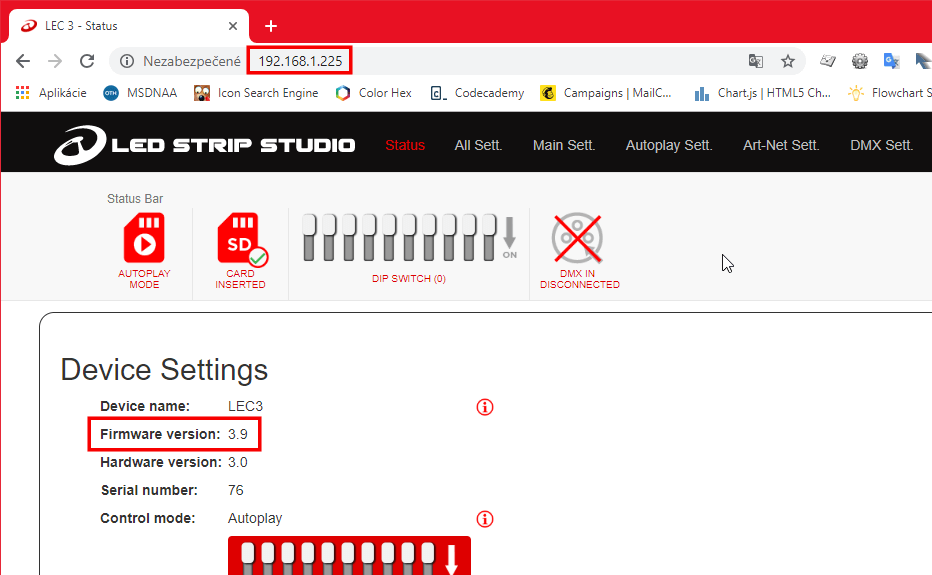The height and width of the screenshot is (575, 932).
Task: Open the Status menu item
Action: click(x=405, y=145)
